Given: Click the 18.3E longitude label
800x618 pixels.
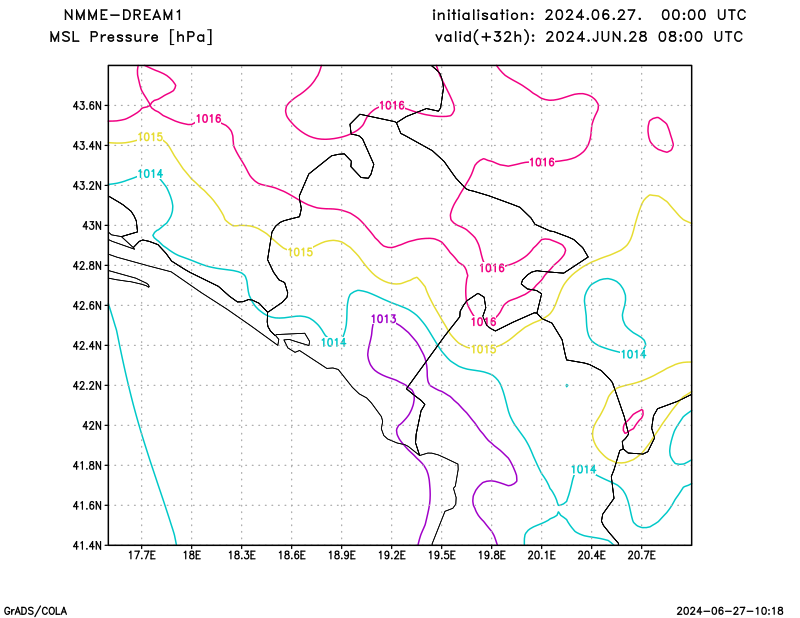Looking at the screenshot, I should (x=241, y=555).
